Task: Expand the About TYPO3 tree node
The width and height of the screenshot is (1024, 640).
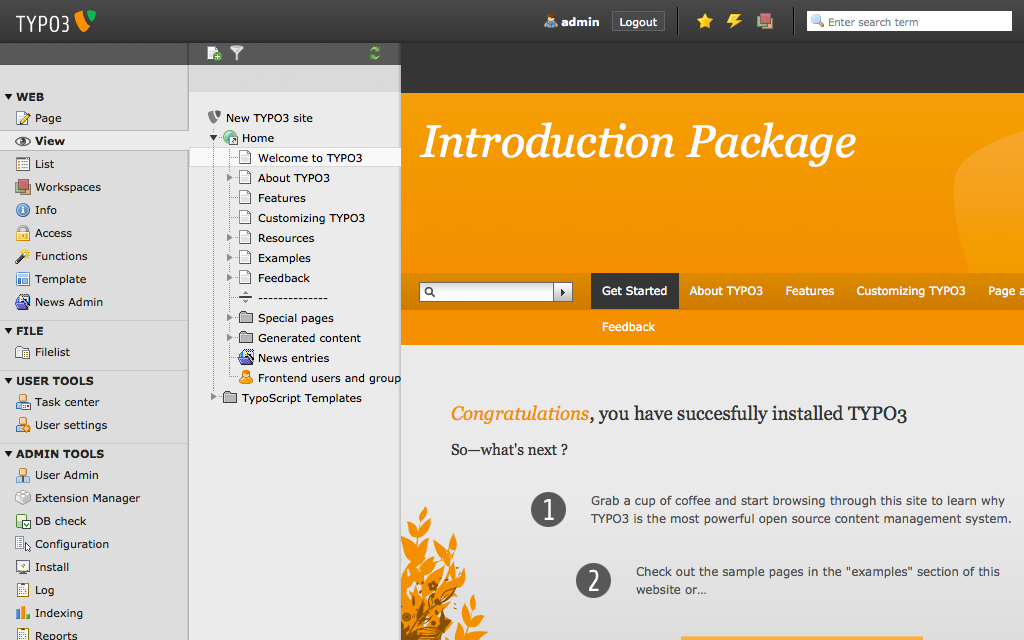Action: tap(230, 178)
